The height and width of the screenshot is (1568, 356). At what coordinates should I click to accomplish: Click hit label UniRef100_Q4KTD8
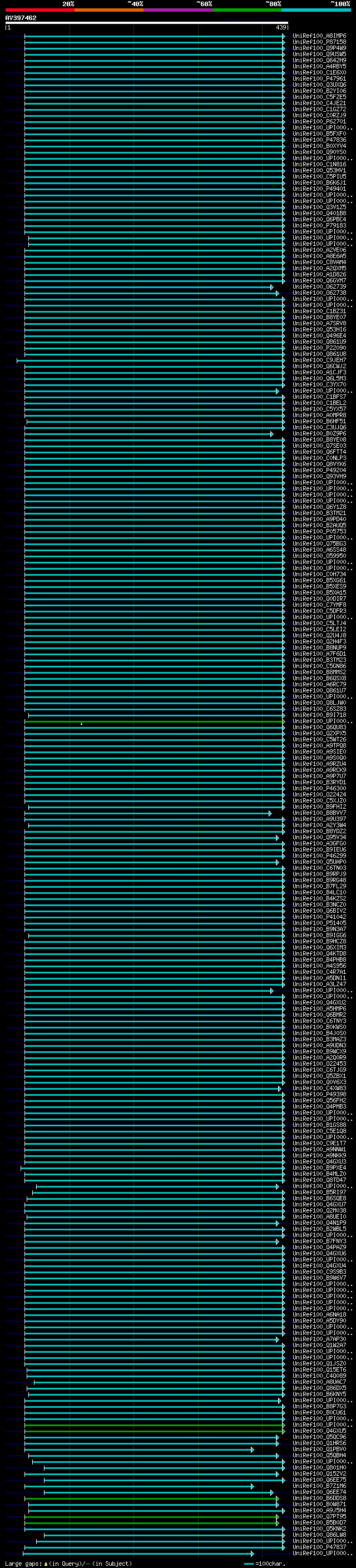click(319, 954)
